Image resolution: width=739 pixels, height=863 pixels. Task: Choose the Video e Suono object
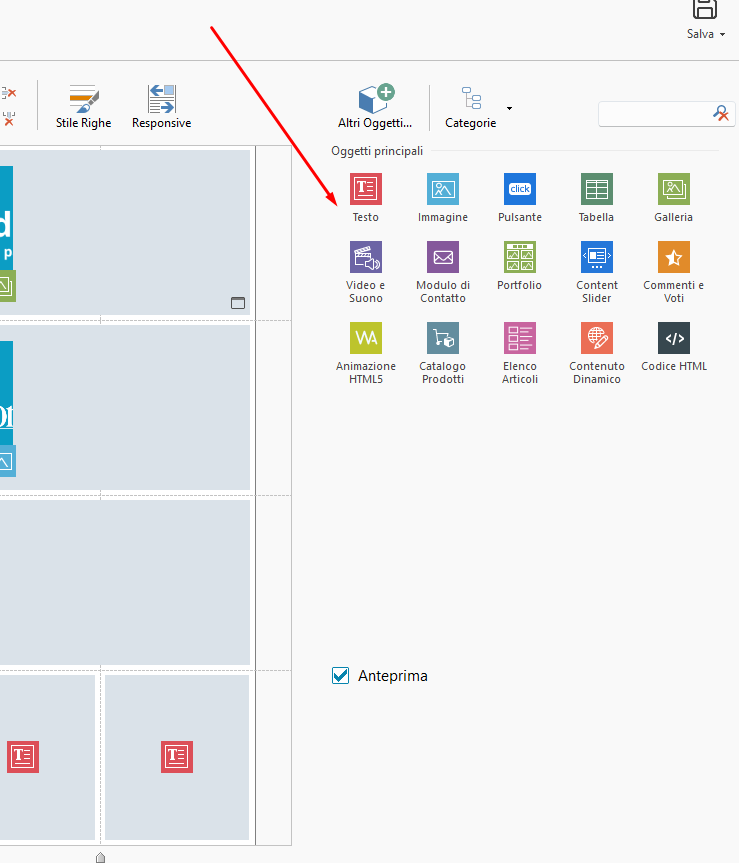[365, 257]
